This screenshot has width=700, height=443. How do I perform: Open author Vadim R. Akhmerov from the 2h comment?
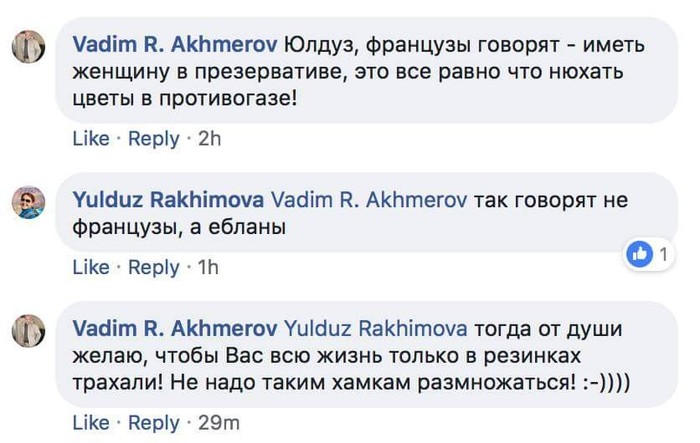176,46
